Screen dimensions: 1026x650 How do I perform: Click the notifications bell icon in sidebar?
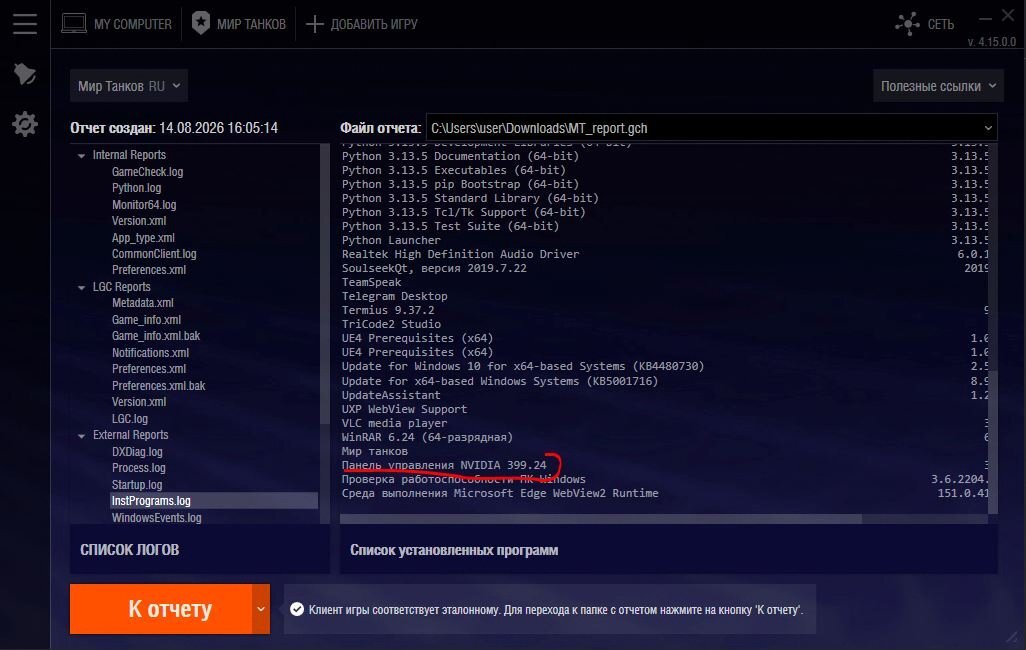25,73
